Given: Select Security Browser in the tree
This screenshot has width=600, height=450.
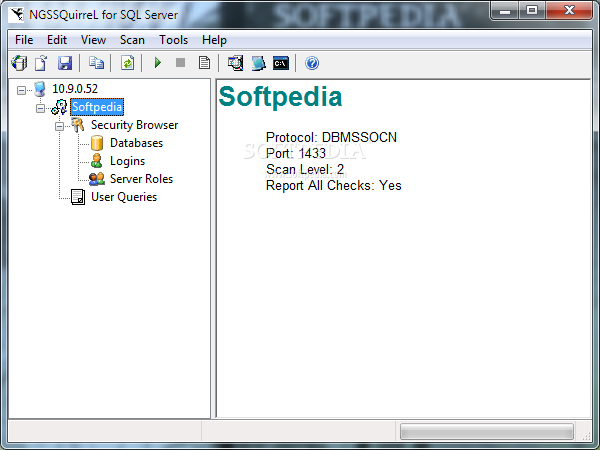Looking at the screenshot, I should click(x=135, y=125).
